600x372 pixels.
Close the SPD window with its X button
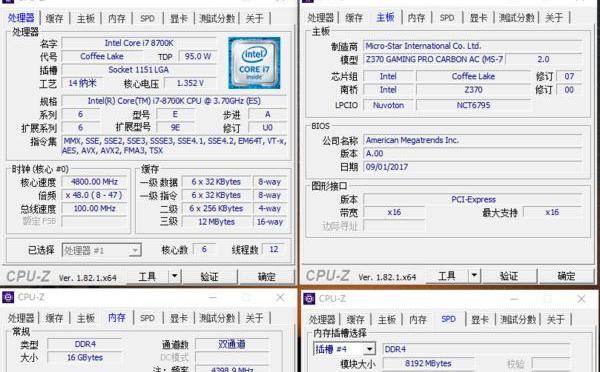click(x=582, y=299)
